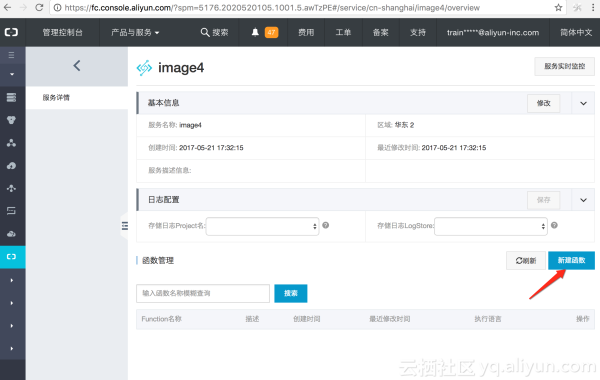Screen dimensions: 600x380
Task: Open the train*****@aliyun-inc.com account menu
Action: click(x=493, y=33)
